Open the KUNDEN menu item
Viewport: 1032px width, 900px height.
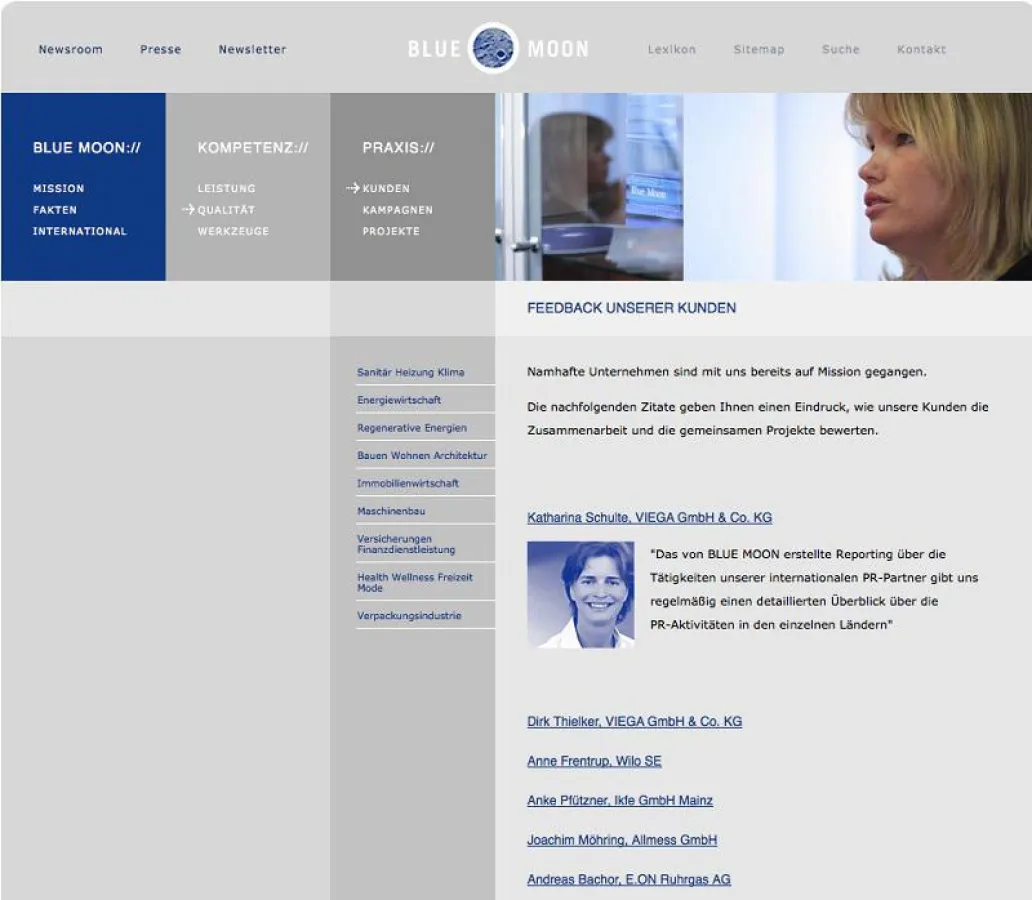point(386,188)
